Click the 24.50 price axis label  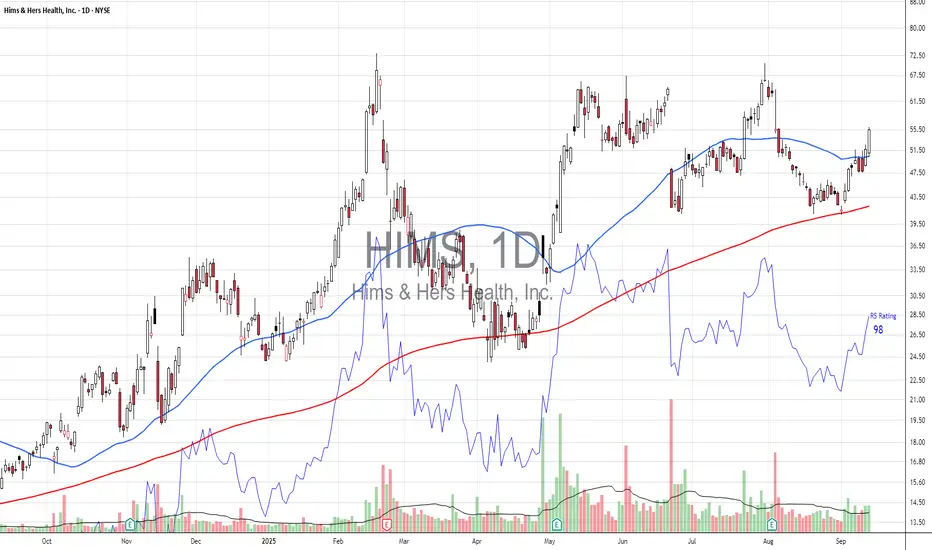pos(917,357)
